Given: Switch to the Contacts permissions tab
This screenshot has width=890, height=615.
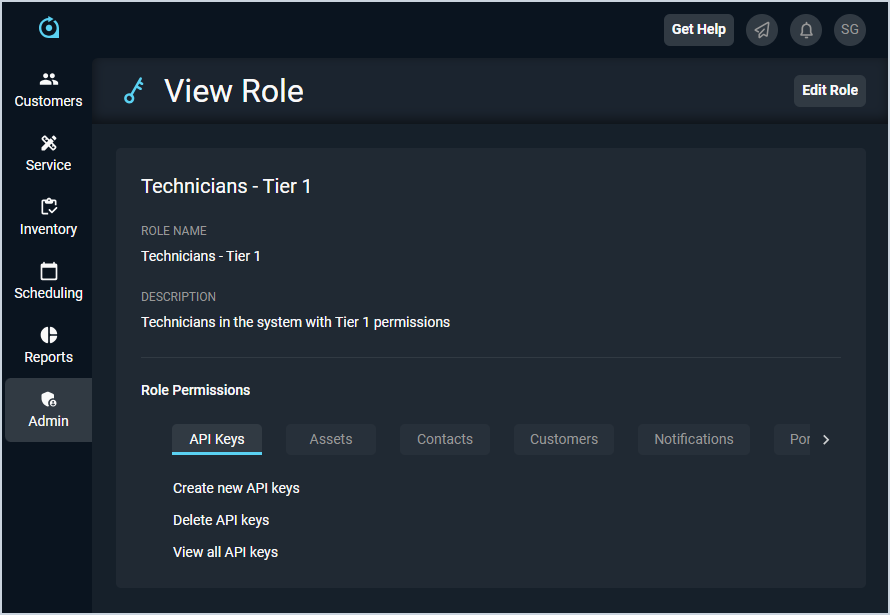Looking at the screenshot, I should (x=445, y=439).
